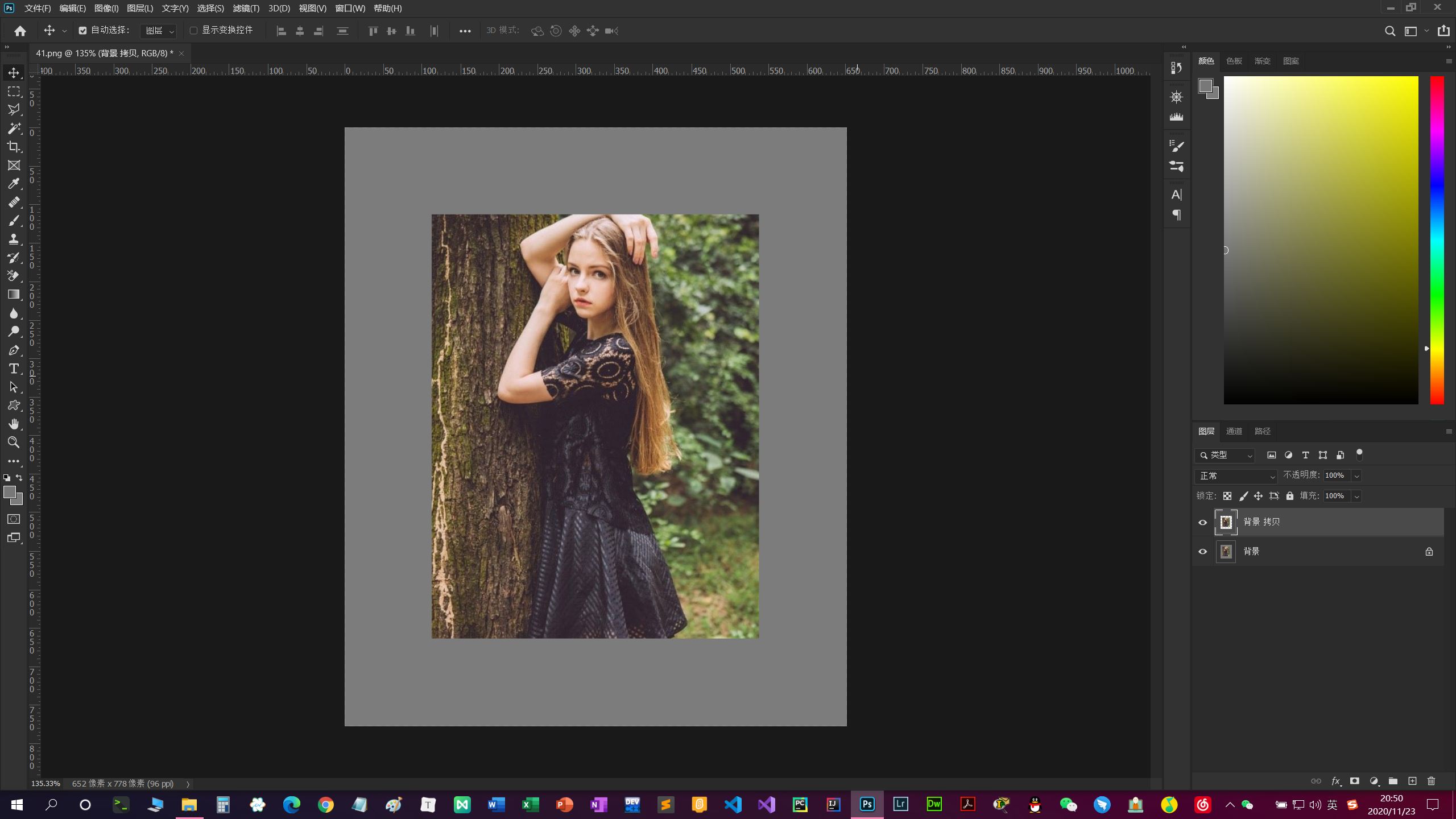Open the Paragraph panel icon
This screenshot has width=1456, height=819.
[1176, 215]
